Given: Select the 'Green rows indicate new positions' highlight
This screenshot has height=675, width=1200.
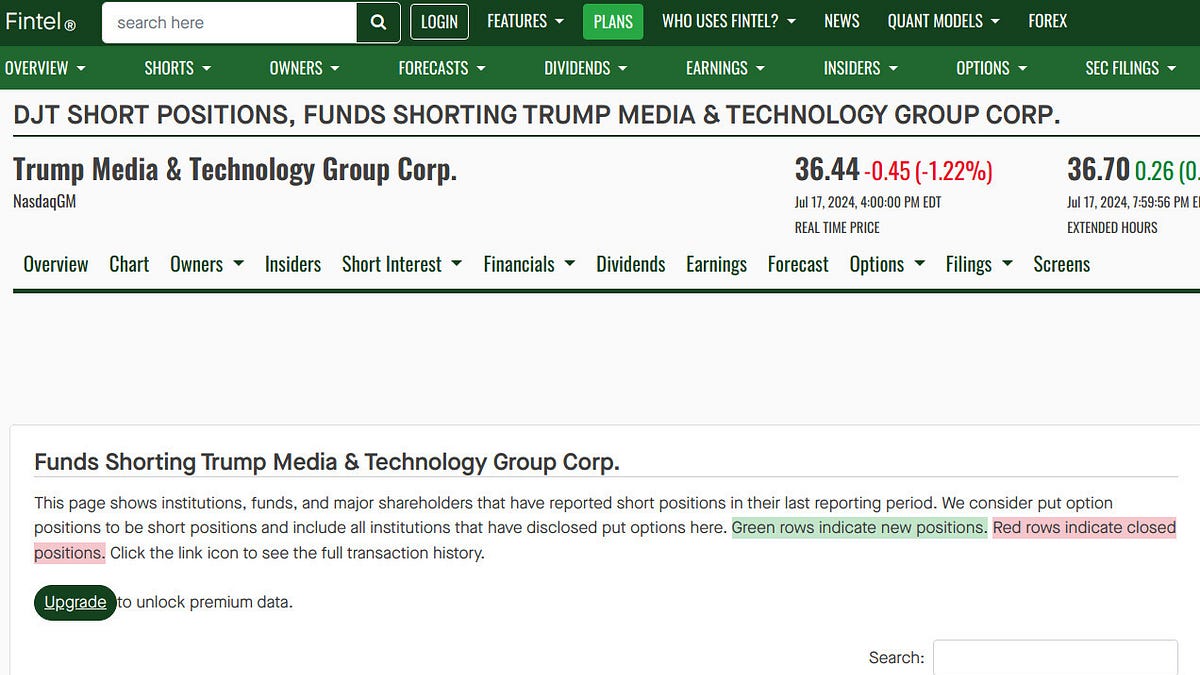Looking at the screenshot, I should (x=859, y=527).
